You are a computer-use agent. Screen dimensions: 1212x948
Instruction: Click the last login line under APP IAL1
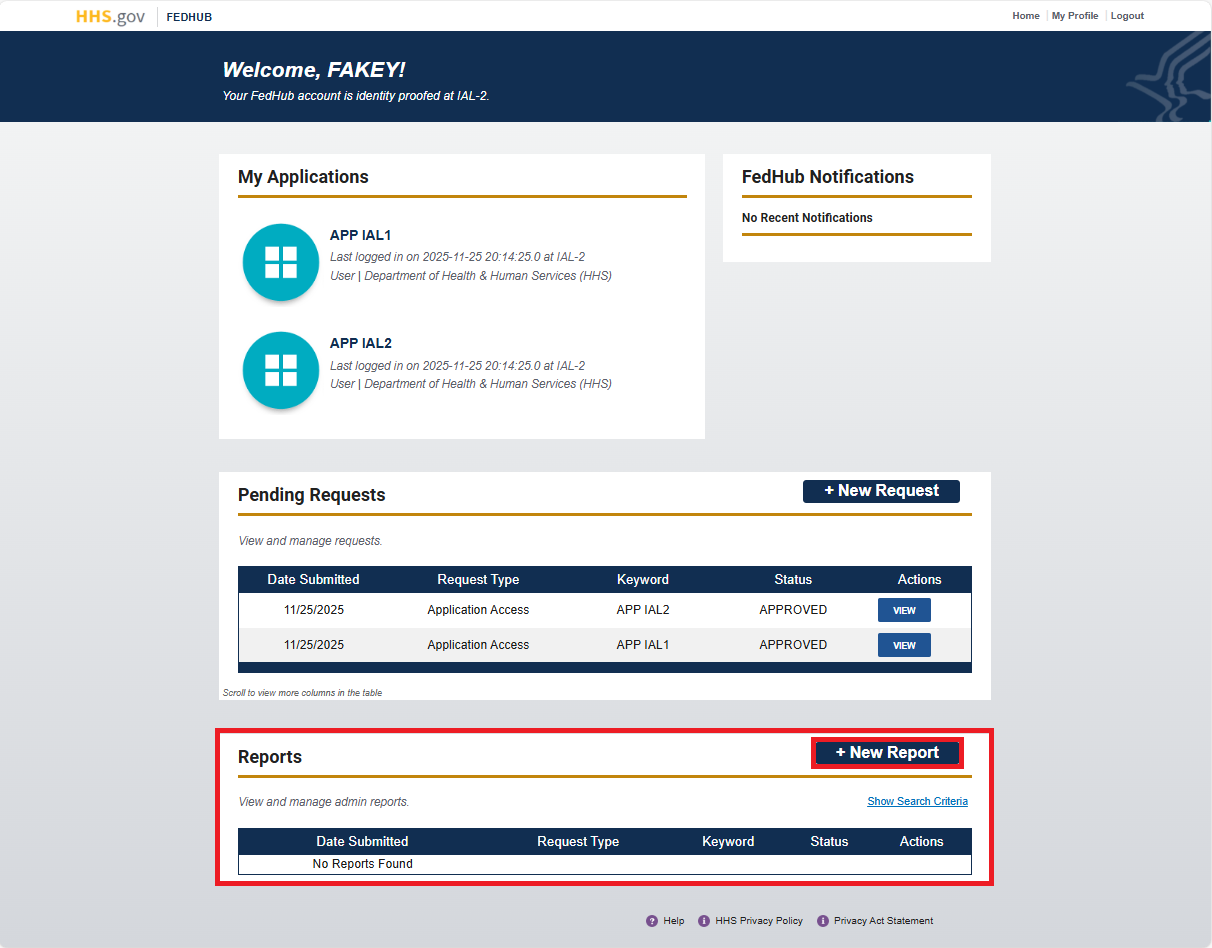click(457, 257)
